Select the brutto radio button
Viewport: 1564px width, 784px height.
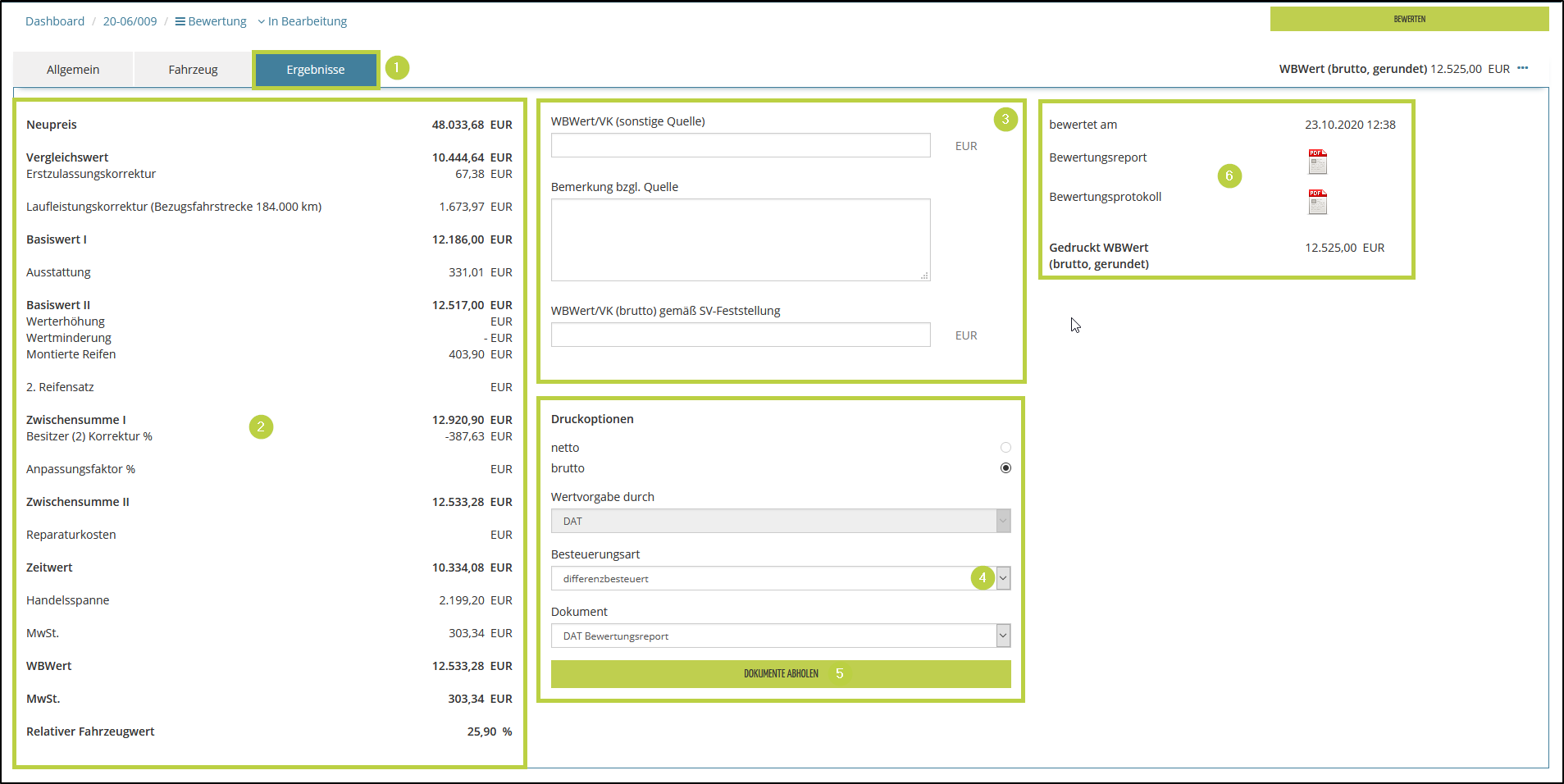pyautogui.click(x=1005, y=468)
